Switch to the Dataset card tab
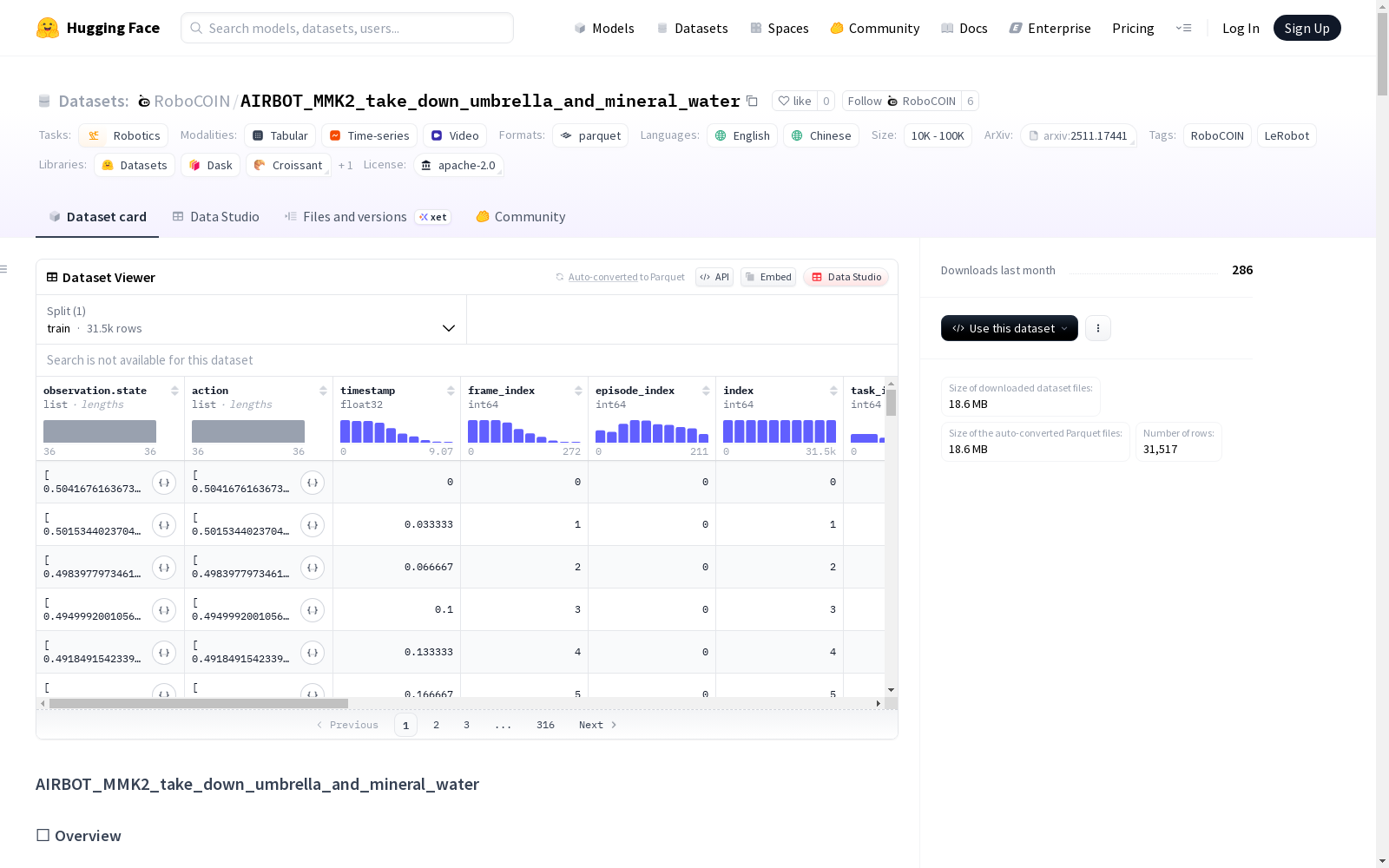Image resolution: width=1389 pixels, height=868 pixels. (x=97, y=217)
